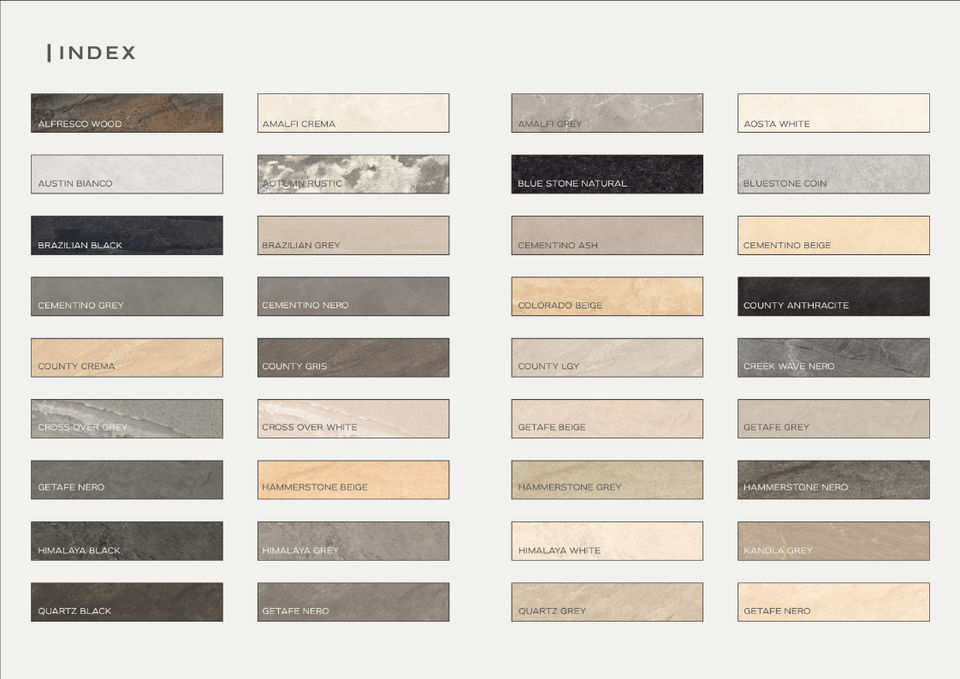
Task: Click the Alfresco Wood tile swatch
Action: click(x=126, y=113)
